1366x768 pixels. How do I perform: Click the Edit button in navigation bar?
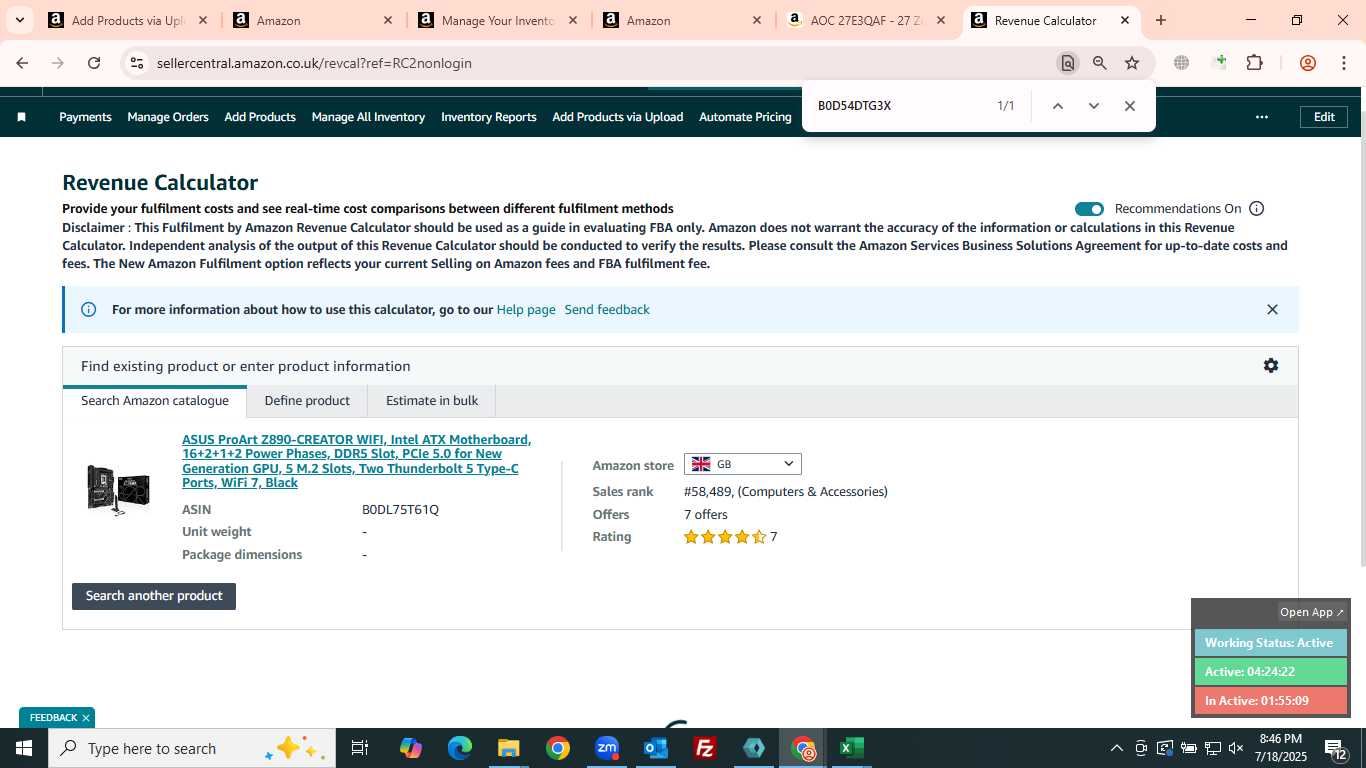click(1324, 117)
